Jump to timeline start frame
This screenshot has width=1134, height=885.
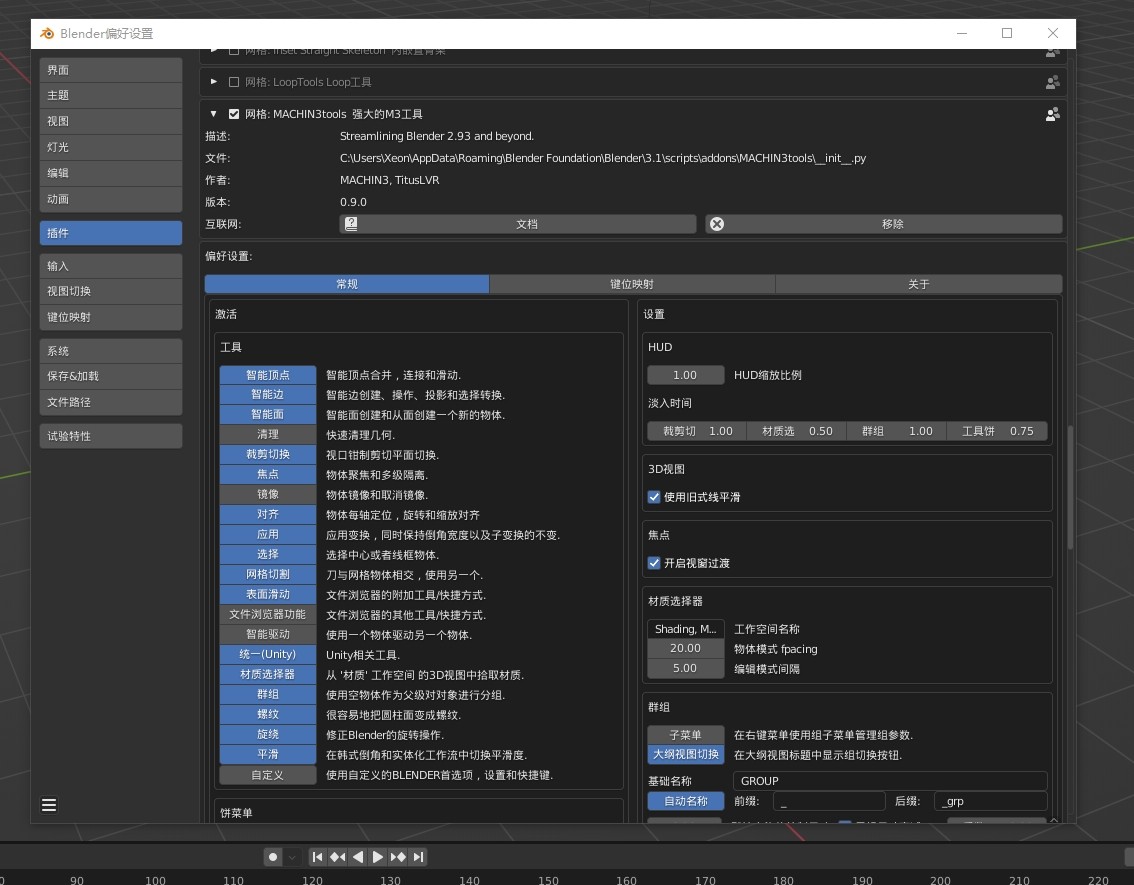317,857
